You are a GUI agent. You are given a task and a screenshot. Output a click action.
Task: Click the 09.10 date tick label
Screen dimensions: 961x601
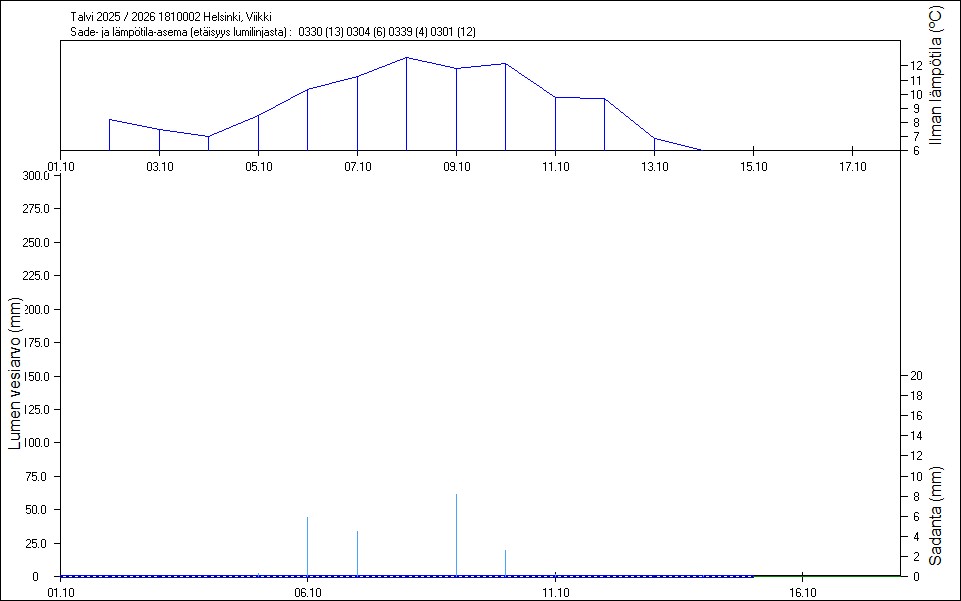pyautogui.click(x=456, y=166)
